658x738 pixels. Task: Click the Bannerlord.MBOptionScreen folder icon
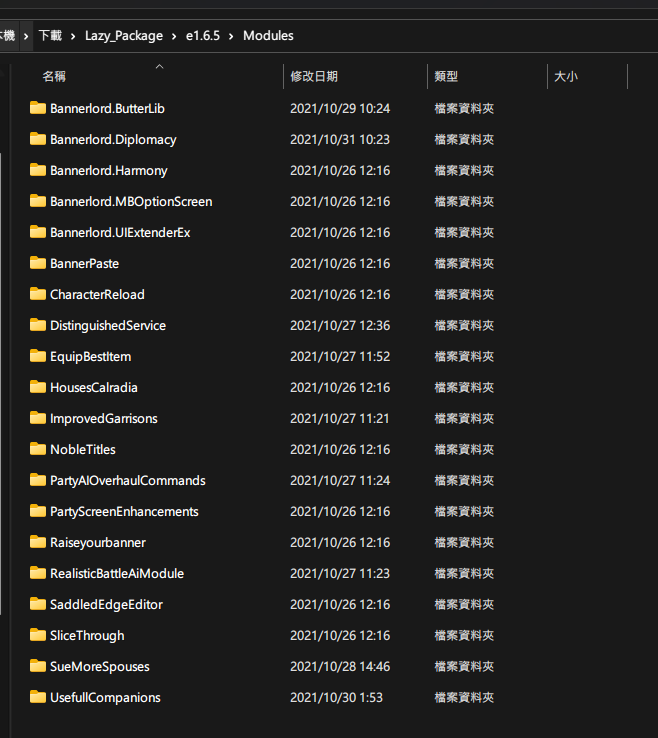38,201
